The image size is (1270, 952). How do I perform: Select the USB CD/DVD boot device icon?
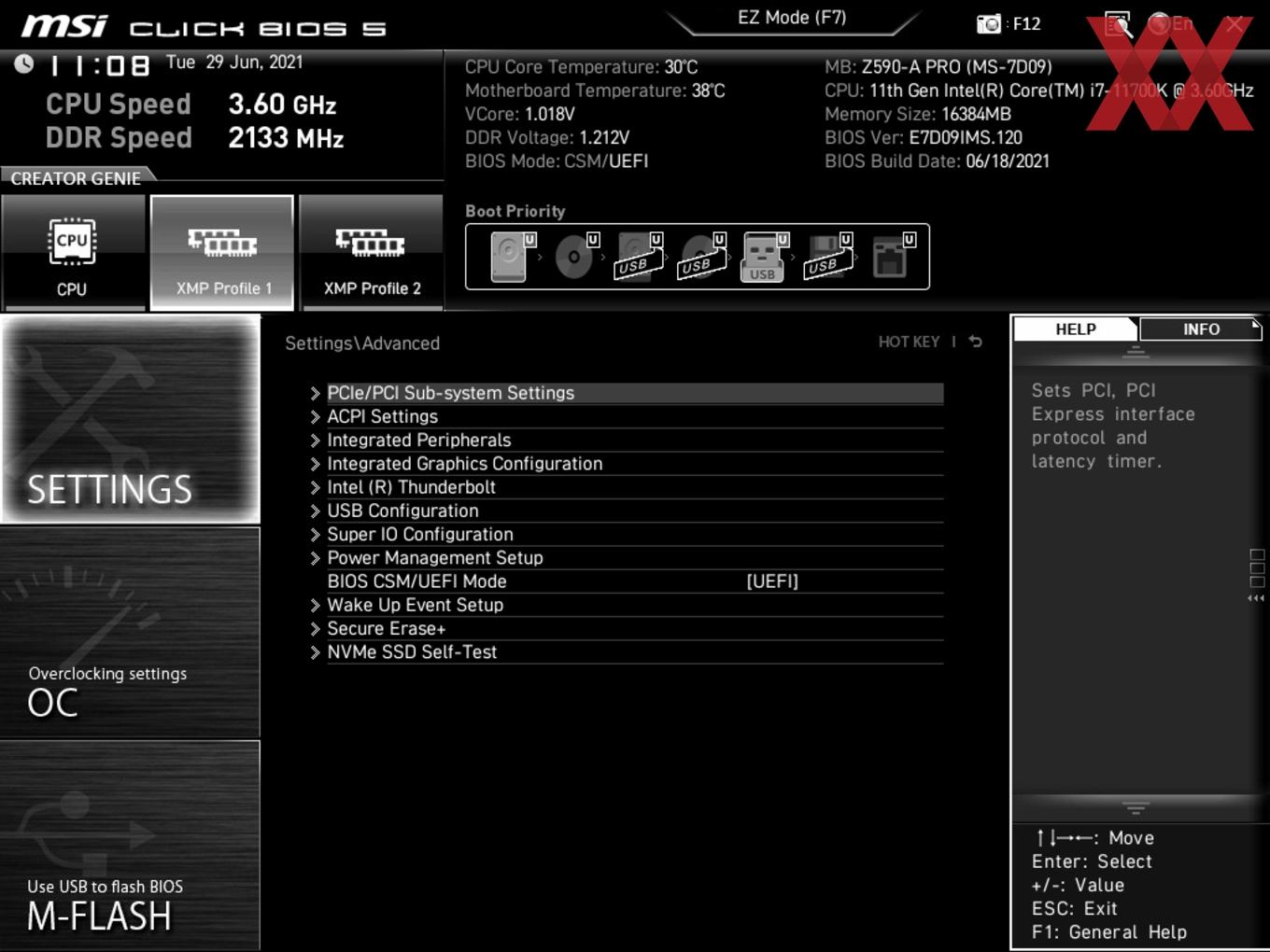pos(701,257)
